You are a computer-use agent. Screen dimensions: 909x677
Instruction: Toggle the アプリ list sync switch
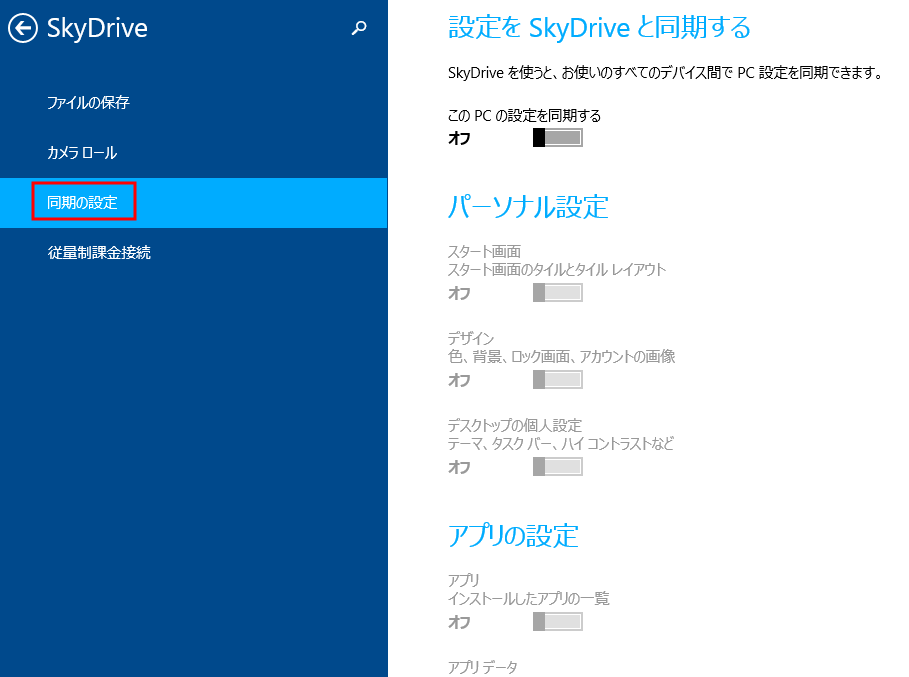click(557, 622)
